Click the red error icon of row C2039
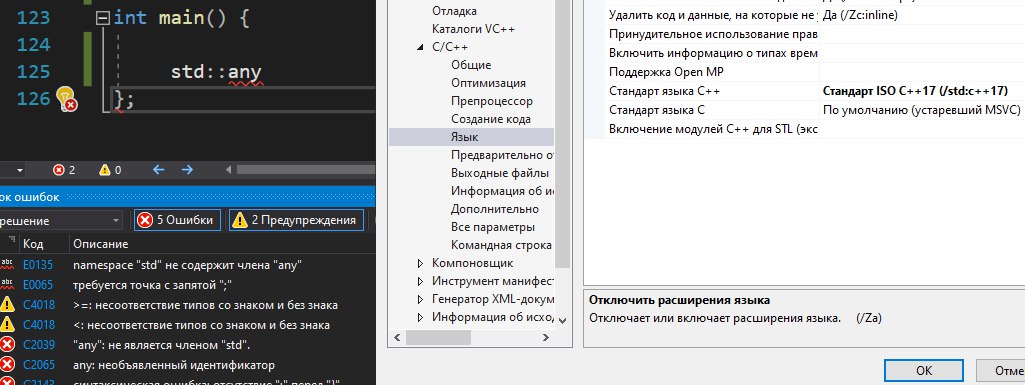This screenshot has width=1025, height=385. click(x=7, y=344)
